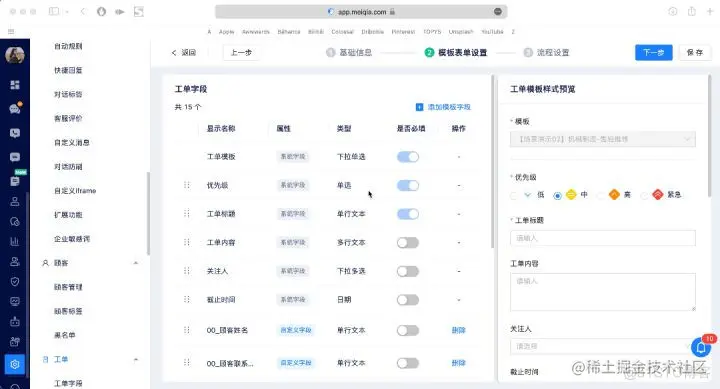Click the browser back arrow
The image size is (720, 389).
(83, 11)
